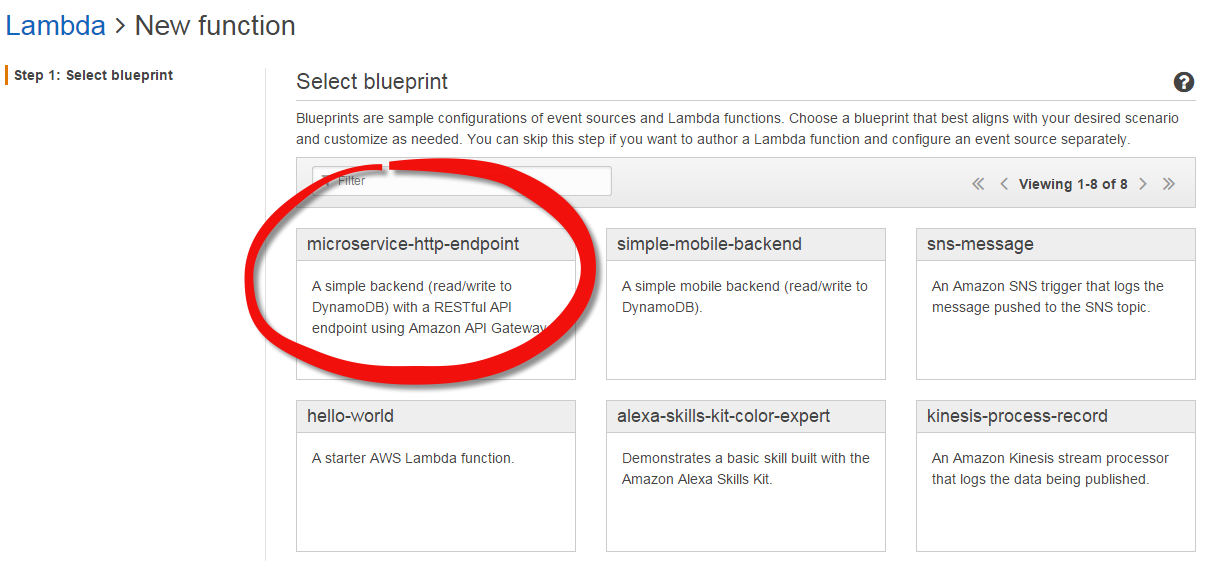The width and height of the screenshot is (1215, 561).
Task: Choose the alexa-skills-kit-color-expert blueprint
Action: tap(746, 476)
